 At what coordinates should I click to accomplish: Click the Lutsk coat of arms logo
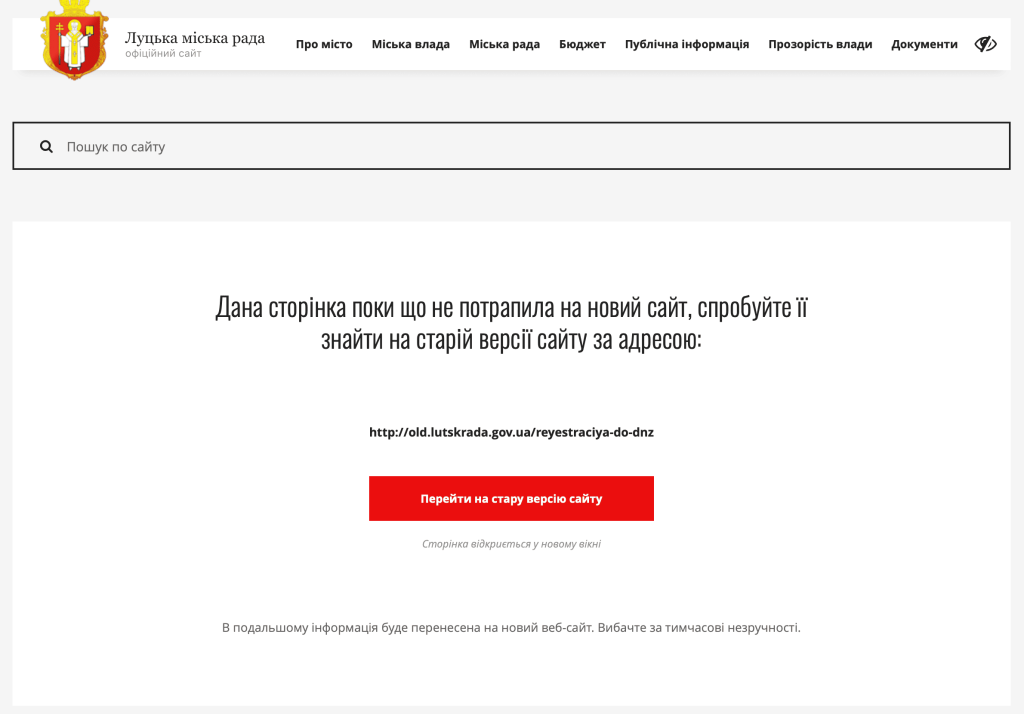74,42
